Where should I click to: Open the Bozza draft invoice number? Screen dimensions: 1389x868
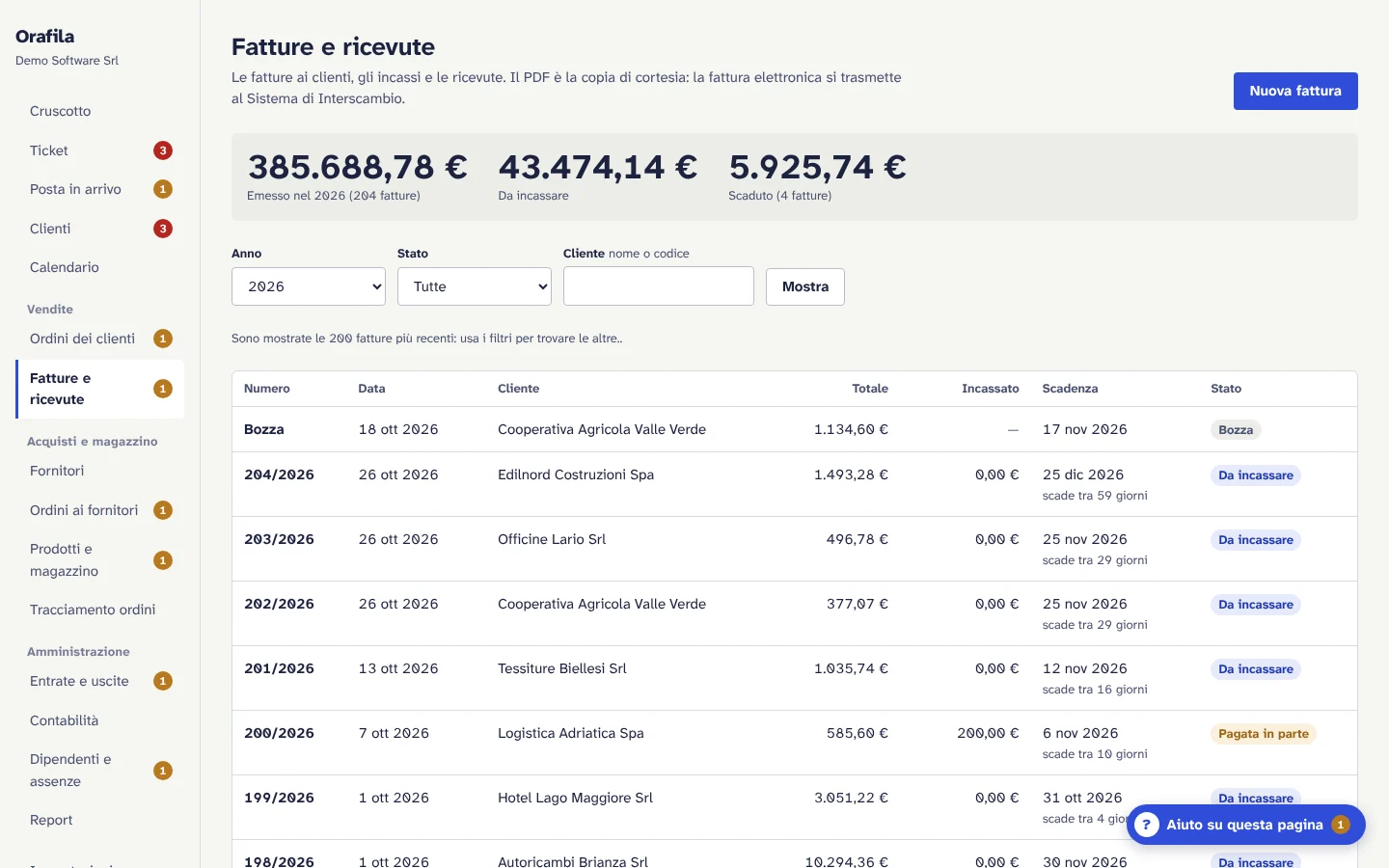pyautogui.click(x=264, y=429)
